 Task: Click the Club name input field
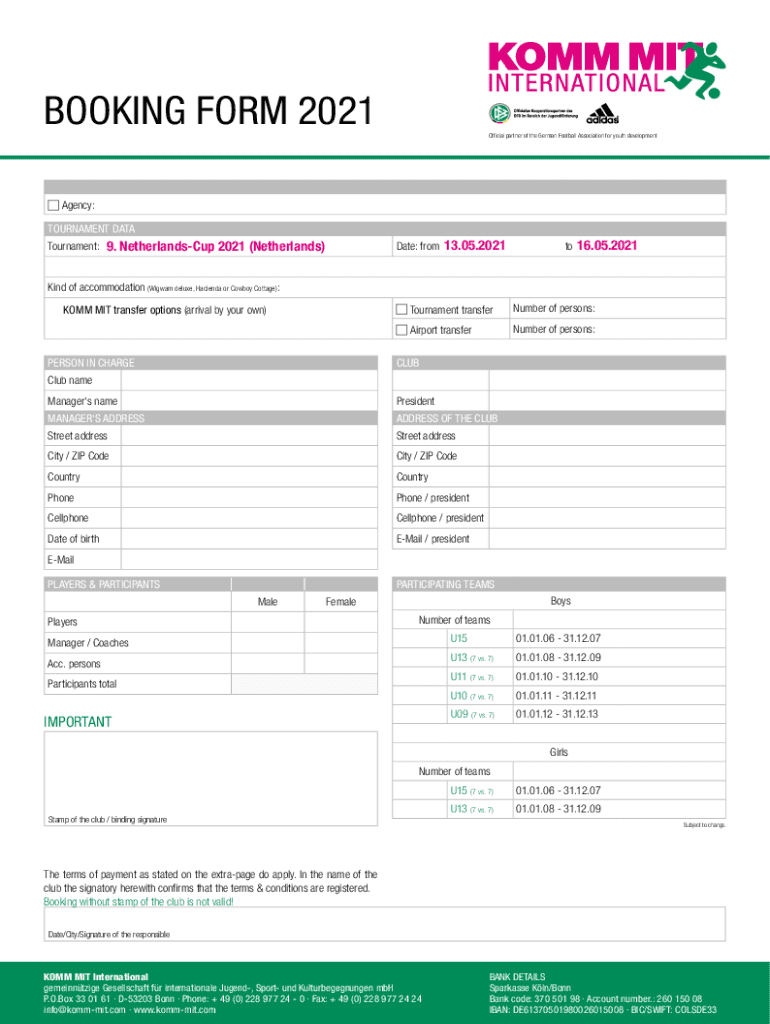249,380
